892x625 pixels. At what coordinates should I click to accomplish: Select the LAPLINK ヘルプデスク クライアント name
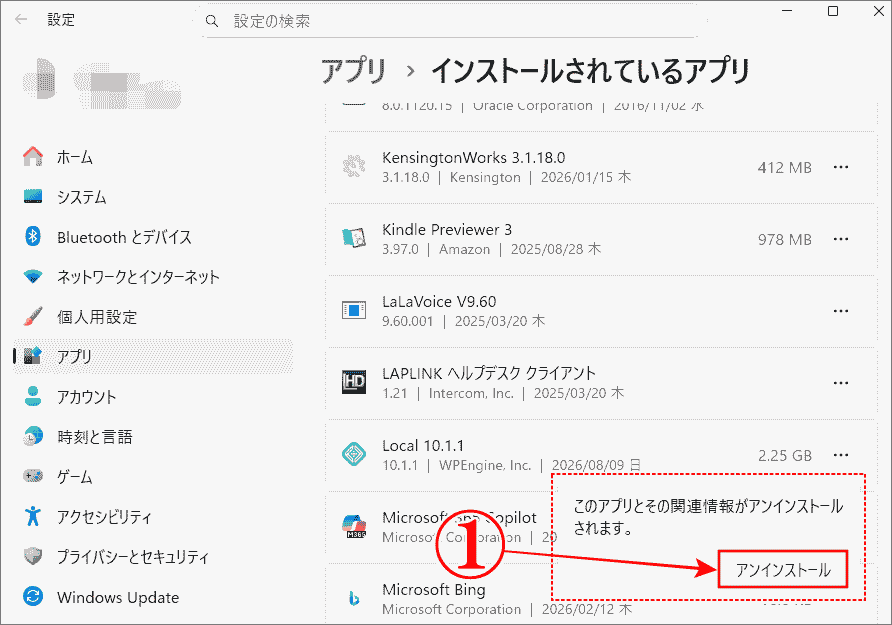[489, 374]
